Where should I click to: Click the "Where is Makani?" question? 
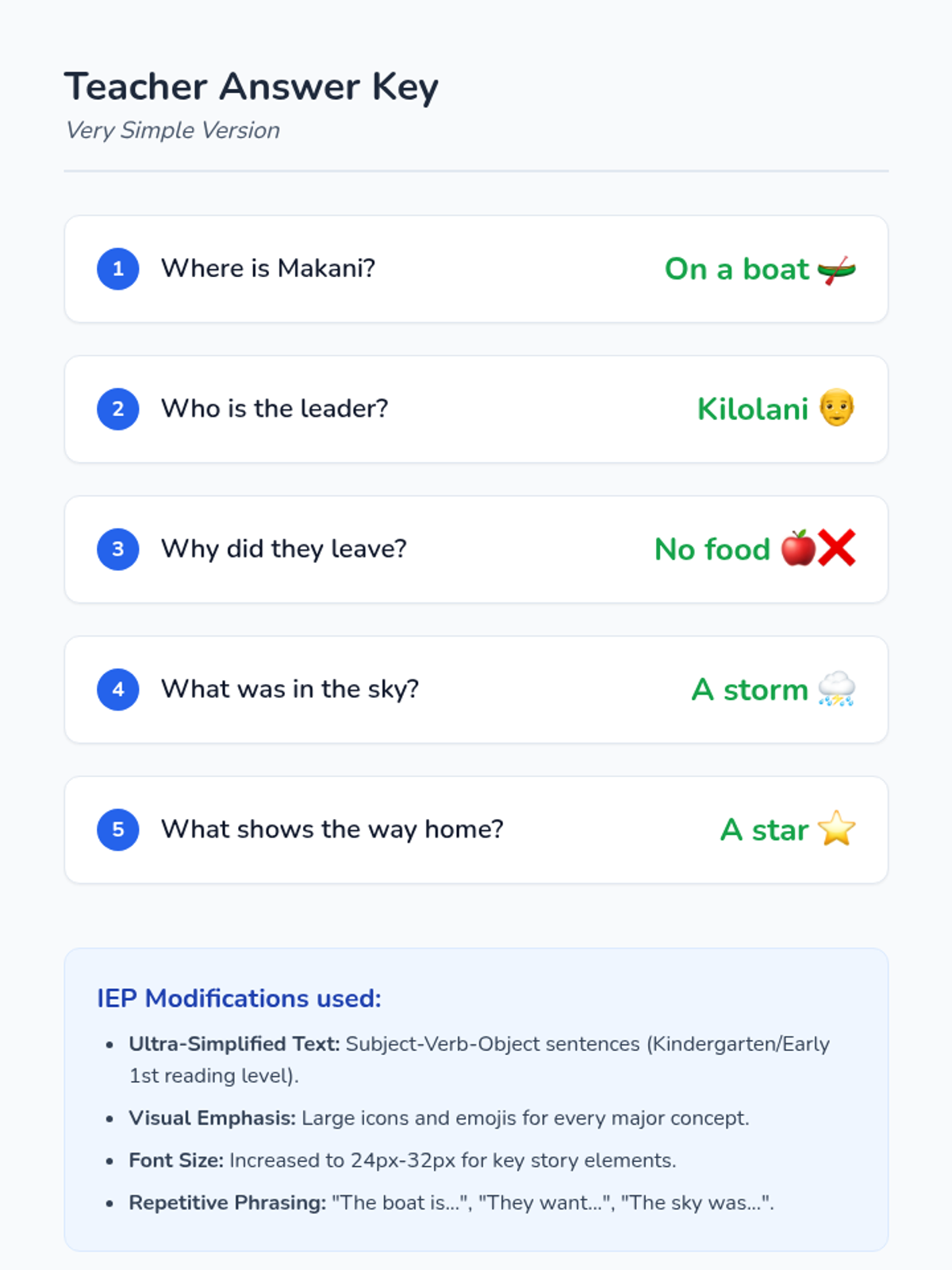click(x=268, y=268)
